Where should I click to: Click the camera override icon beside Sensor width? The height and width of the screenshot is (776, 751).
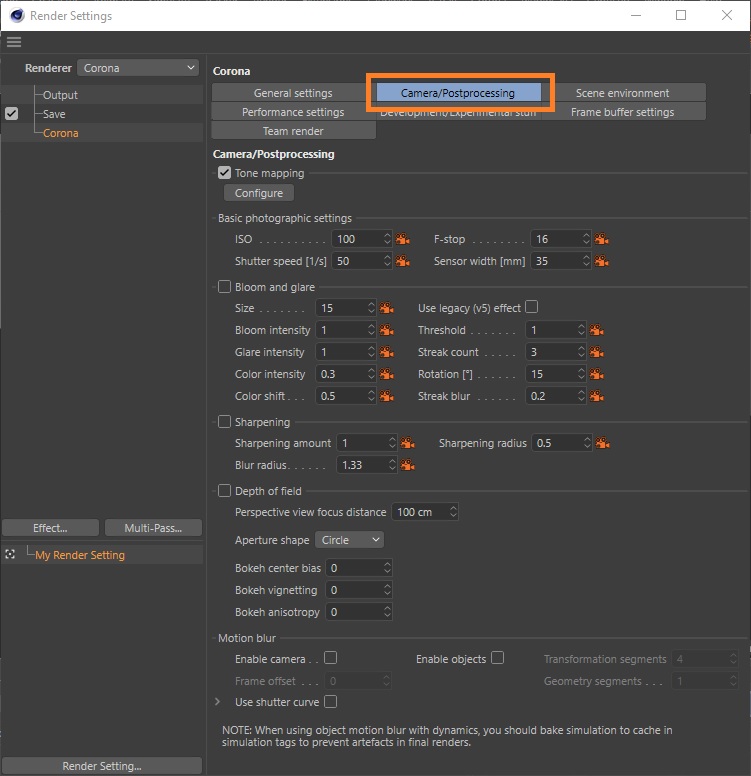coord(601,261)
